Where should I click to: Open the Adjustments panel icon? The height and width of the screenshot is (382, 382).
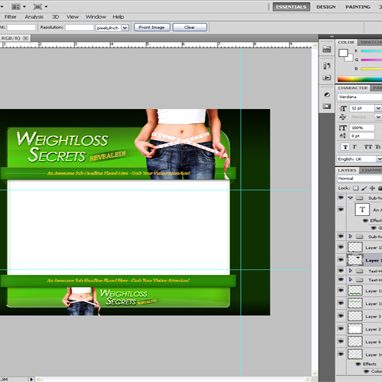(x=327, y=95)
